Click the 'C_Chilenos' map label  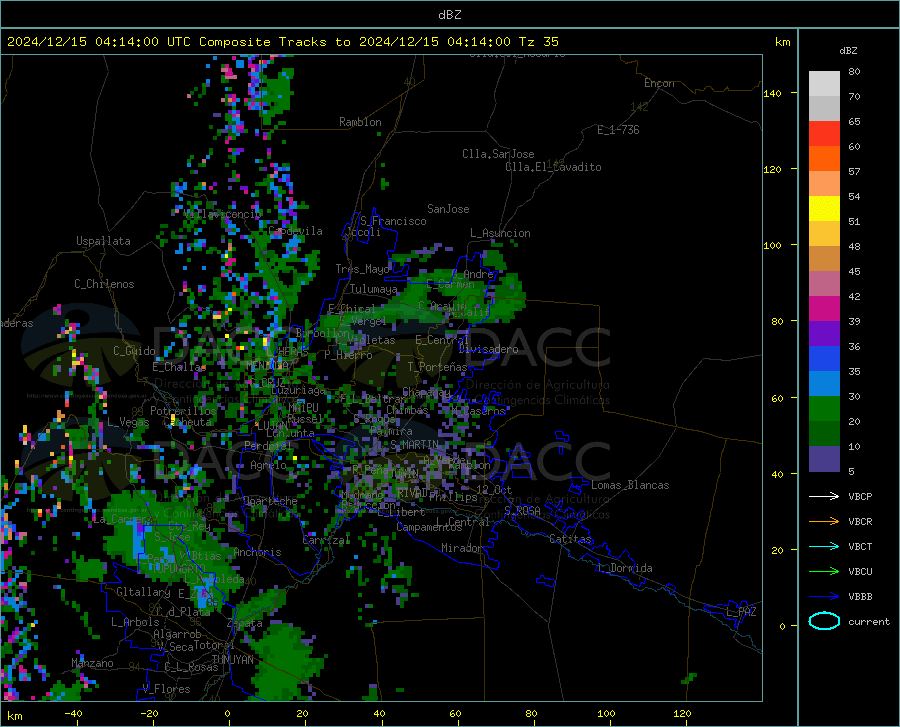pyautogui.click(x=104, y=284)
